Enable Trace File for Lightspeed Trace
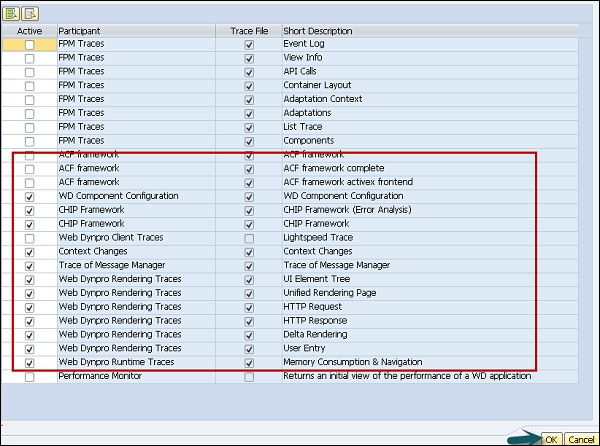This screenshot has height=446, width=600. point(249,238)
